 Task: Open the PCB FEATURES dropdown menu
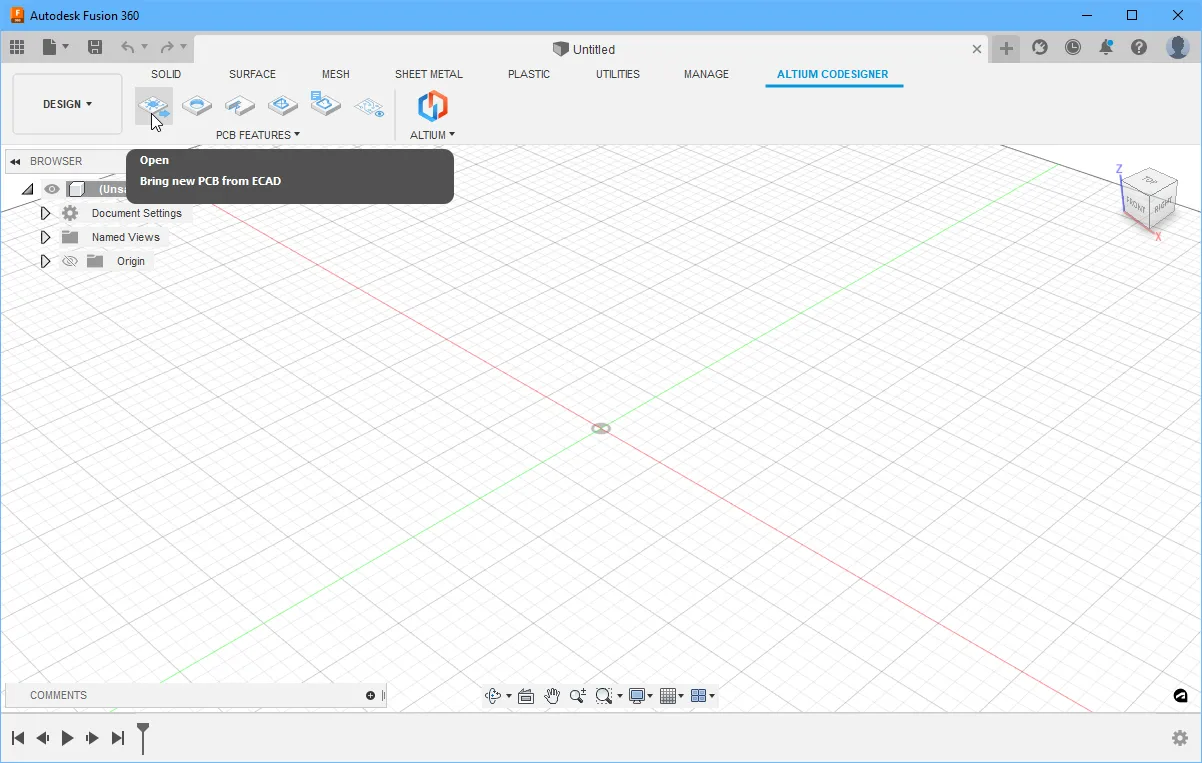click(257, 135)
